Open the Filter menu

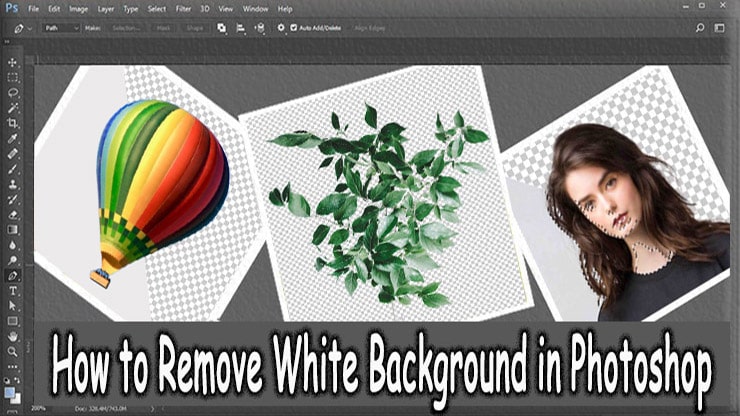click(x=183, y=8)
